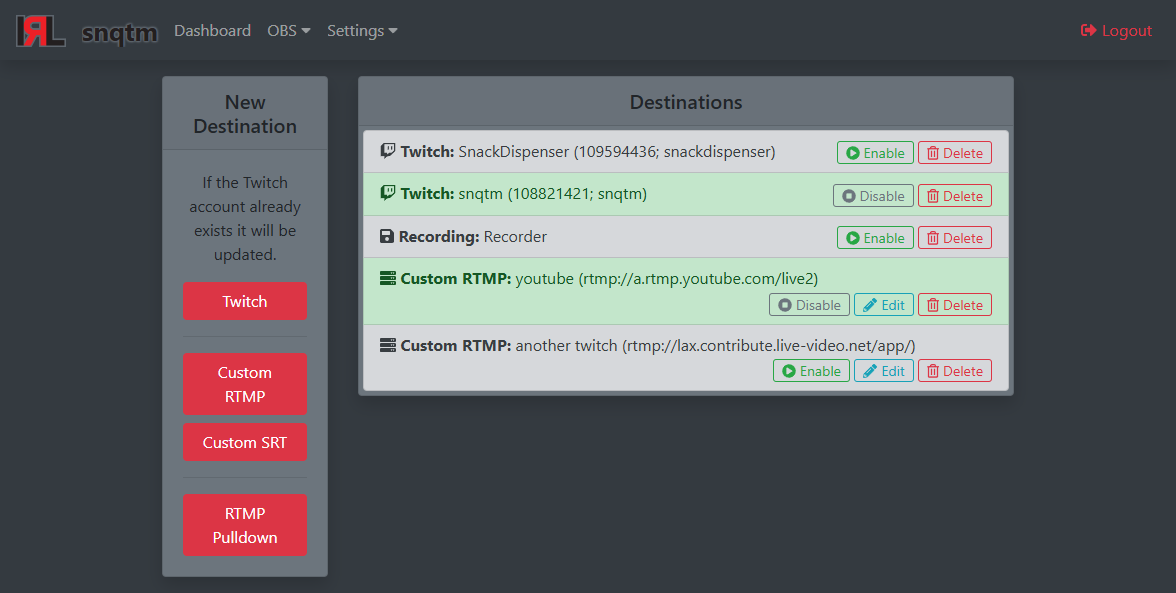
Task: Delete the Recorder recording destination
Action: click(x=955, y=238)
